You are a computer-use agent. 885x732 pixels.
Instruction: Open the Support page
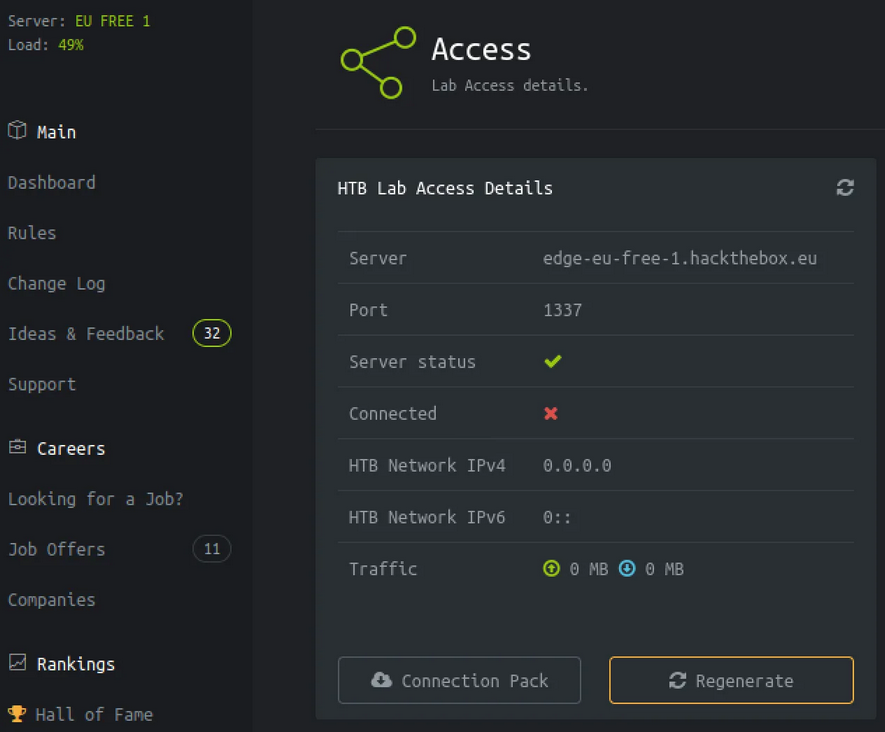(x=42, y=385)
